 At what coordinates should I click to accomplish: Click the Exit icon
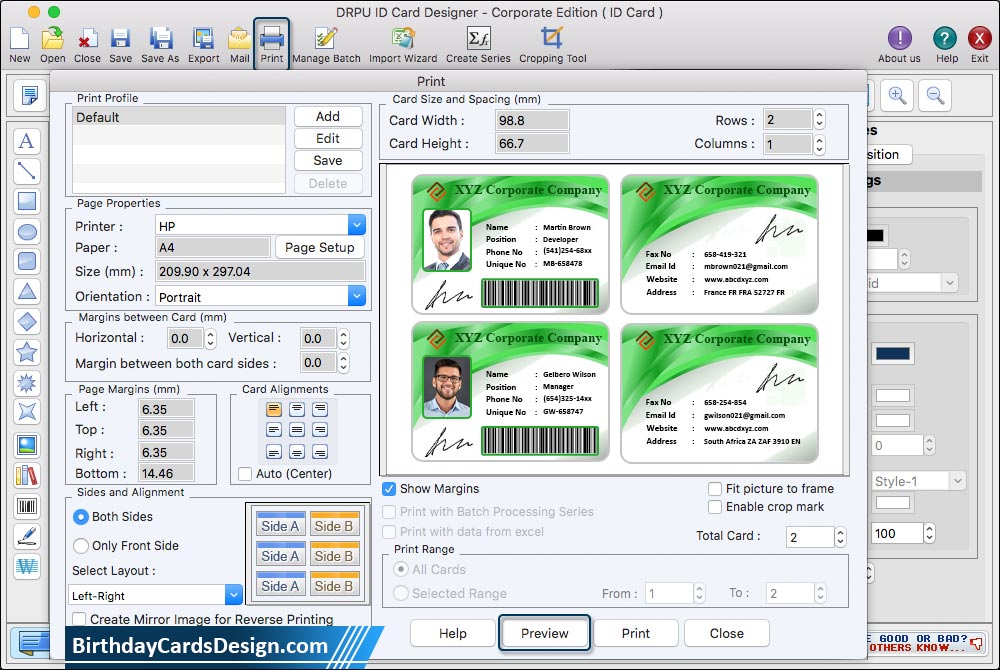click(x=980, y=44)
